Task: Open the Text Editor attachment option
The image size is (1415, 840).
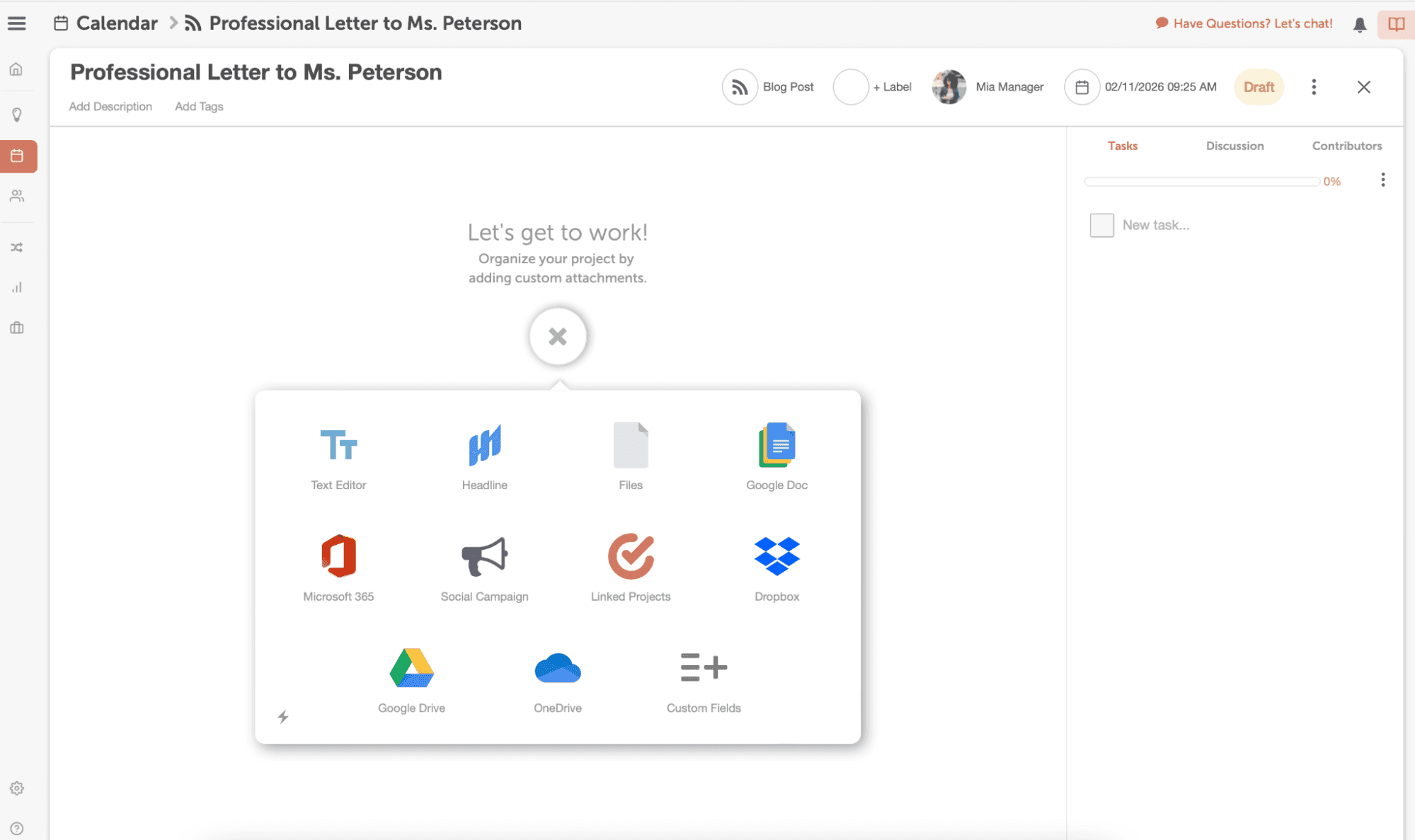Action: click(338, 456)
